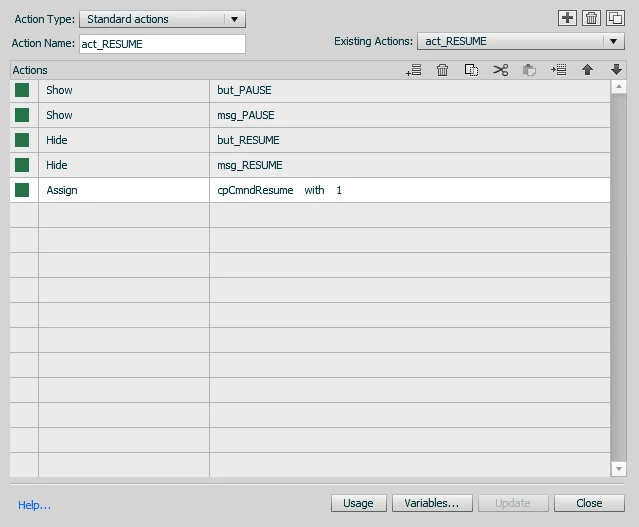639x527 pixels.
Task: Edit the Action Name field
Action: click(162, 44)
